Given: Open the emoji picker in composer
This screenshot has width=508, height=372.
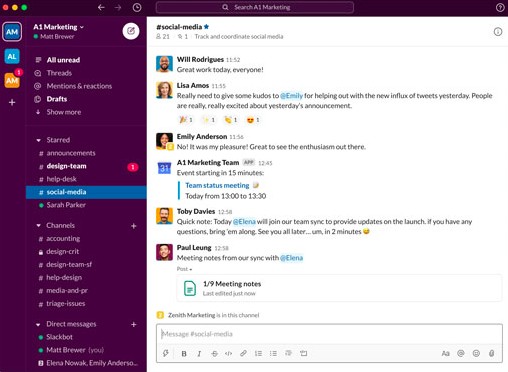Looking at the screenshot, I should (476, 353).
